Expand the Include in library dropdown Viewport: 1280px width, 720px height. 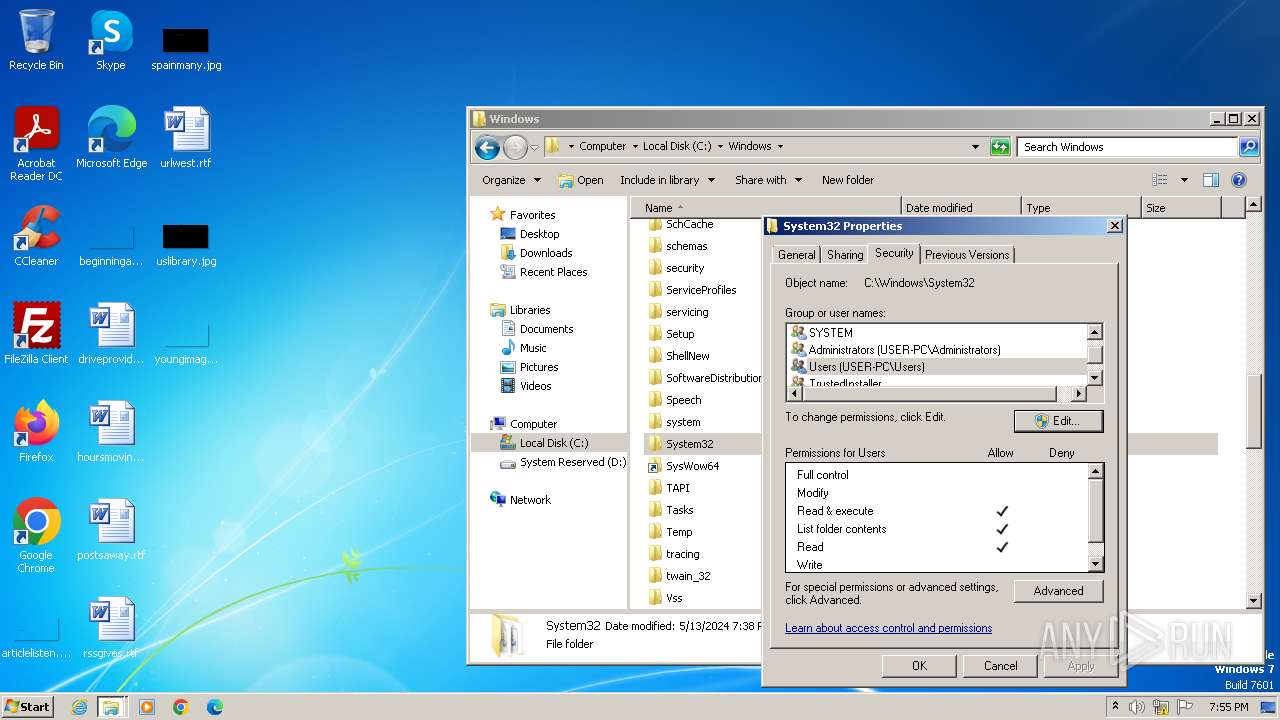(x=667, y=180)
